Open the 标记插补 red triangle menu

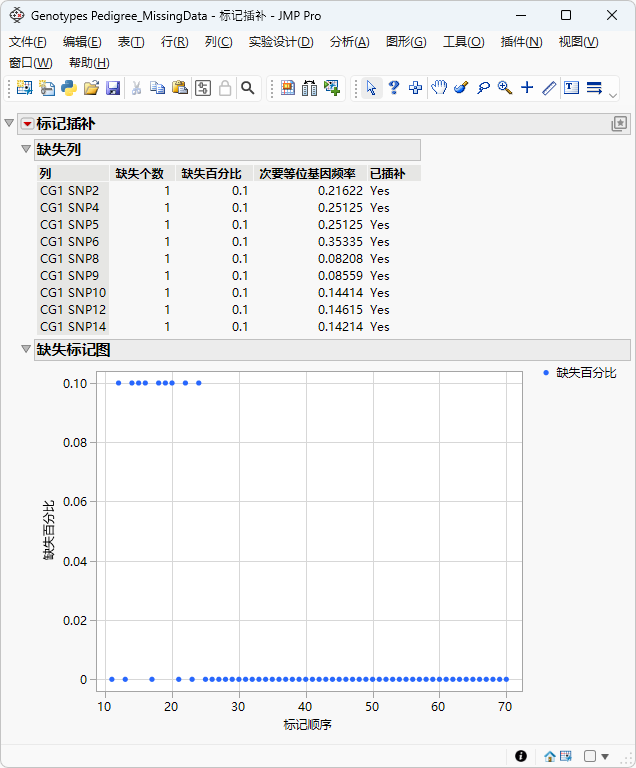point(27,124)
